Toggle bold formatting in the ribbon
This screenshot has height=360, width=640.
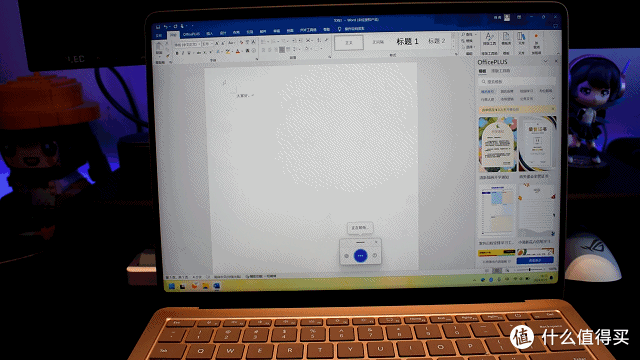coord(177,53)
